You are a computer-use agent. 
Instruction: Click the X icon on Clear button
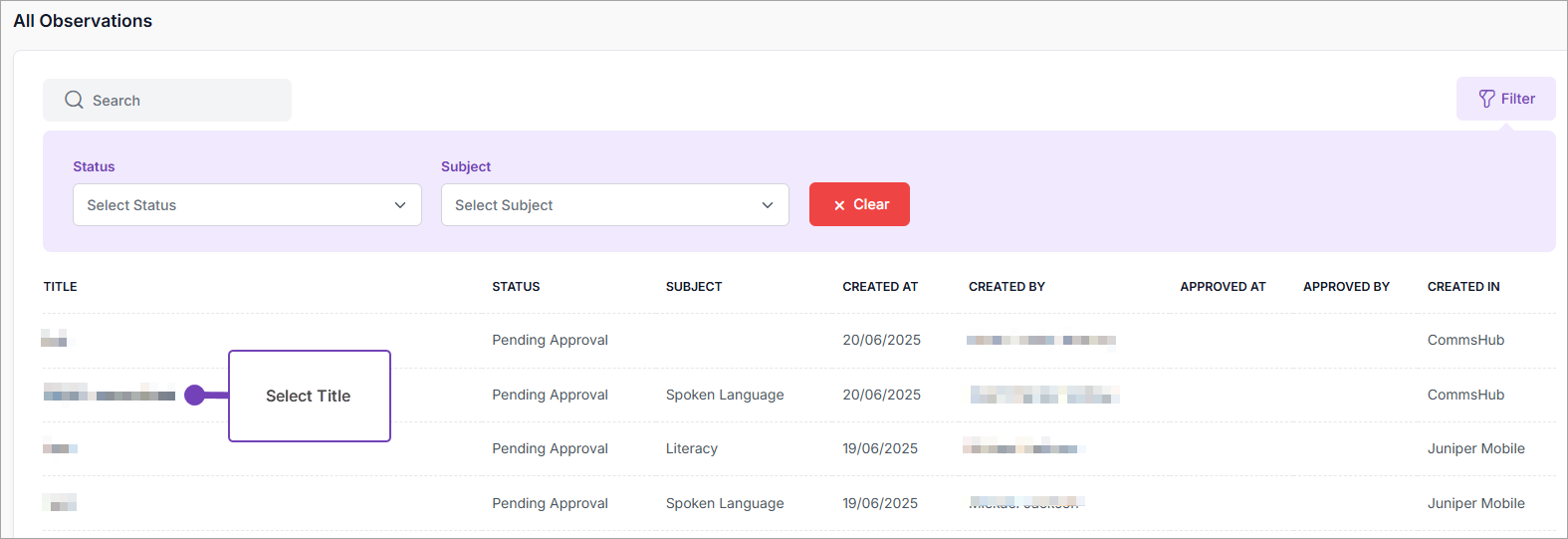coord(839,205)
